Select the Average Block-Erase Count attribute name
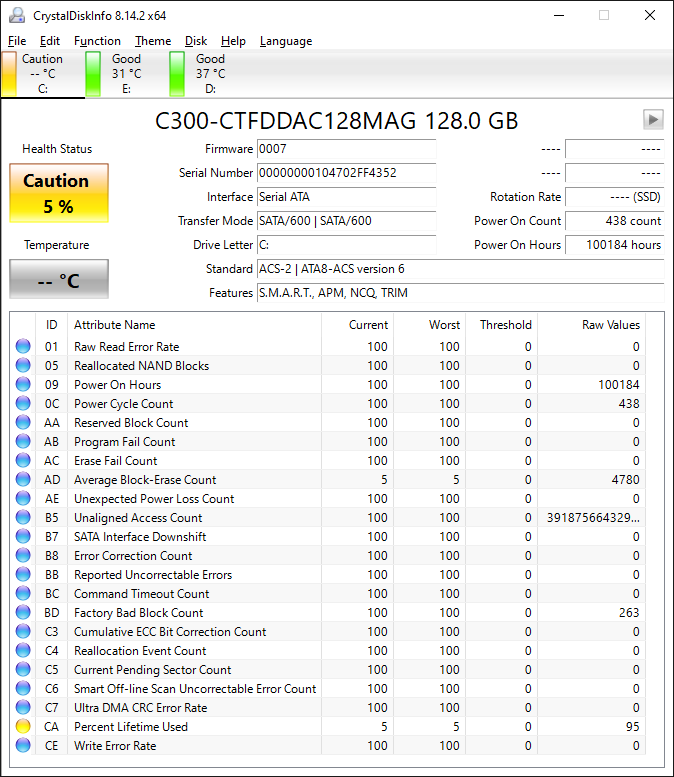Image resolution: width=674 pixels, height=777 pixels. click(x=145, y=480)
